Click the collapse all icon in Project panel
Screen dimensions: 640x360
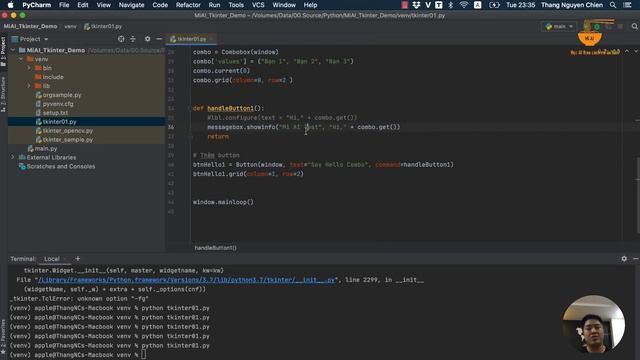pyautogui.click(x=133, y=39)
